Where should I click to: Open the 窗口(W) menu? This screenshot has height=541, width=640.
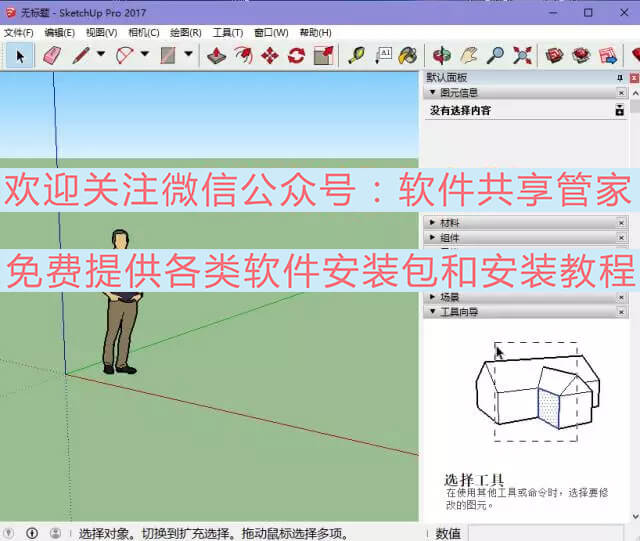(271, 33)
